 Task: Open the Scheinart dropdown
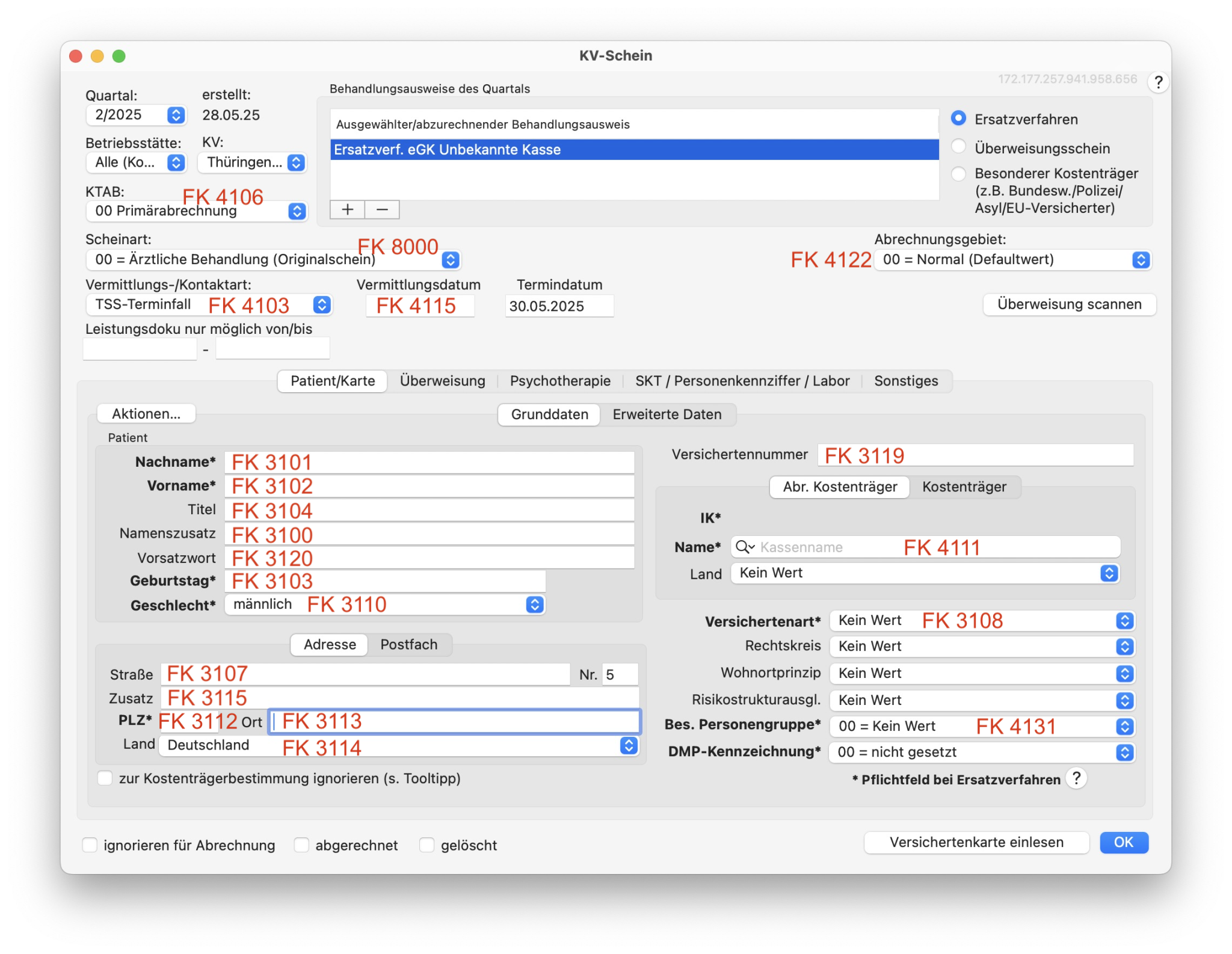coord(273,259)
